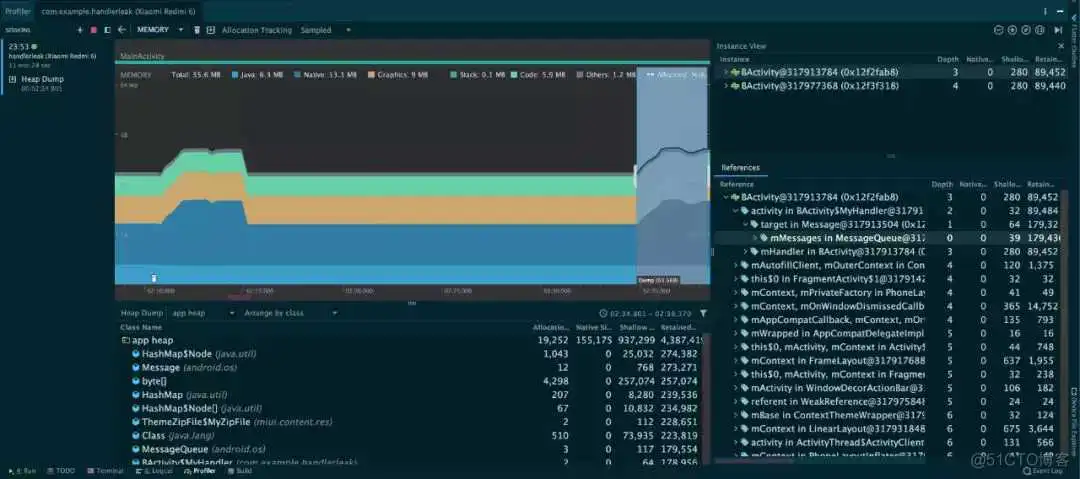Open the TODO tool window tab

[x=61, y=471]
